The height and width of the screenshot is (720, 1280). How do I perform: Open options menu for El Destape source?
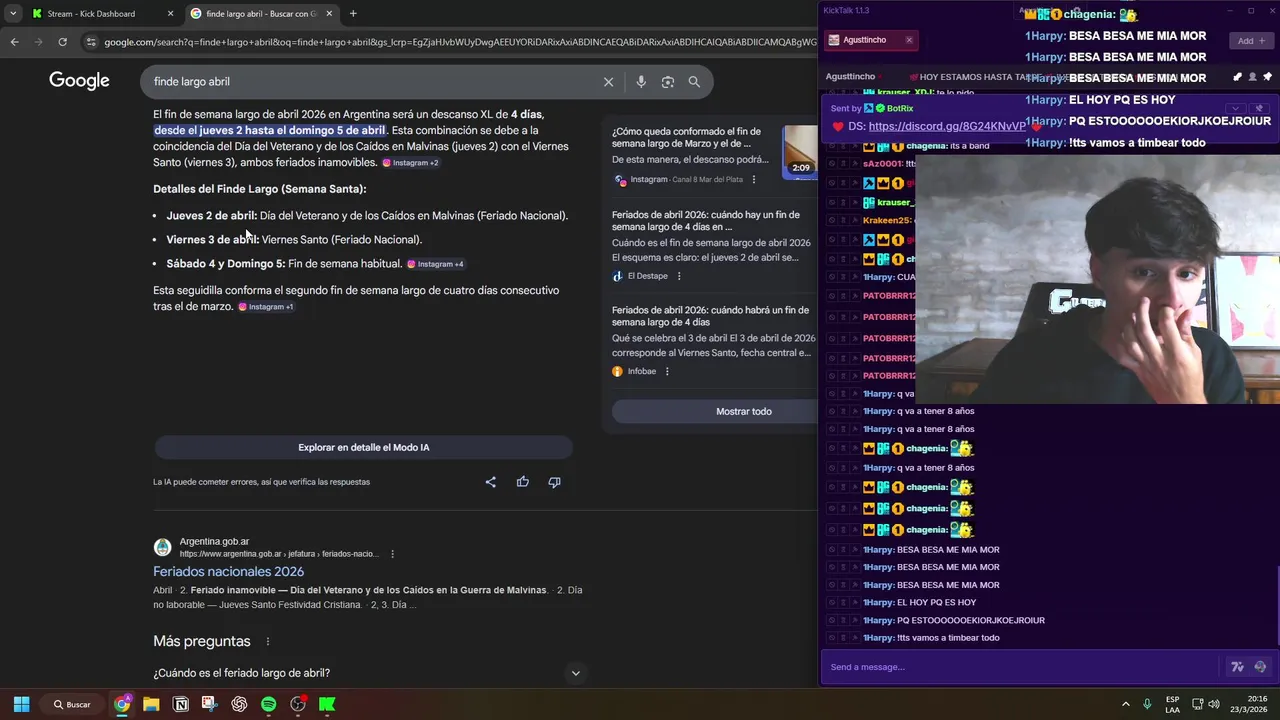[679, 276]
